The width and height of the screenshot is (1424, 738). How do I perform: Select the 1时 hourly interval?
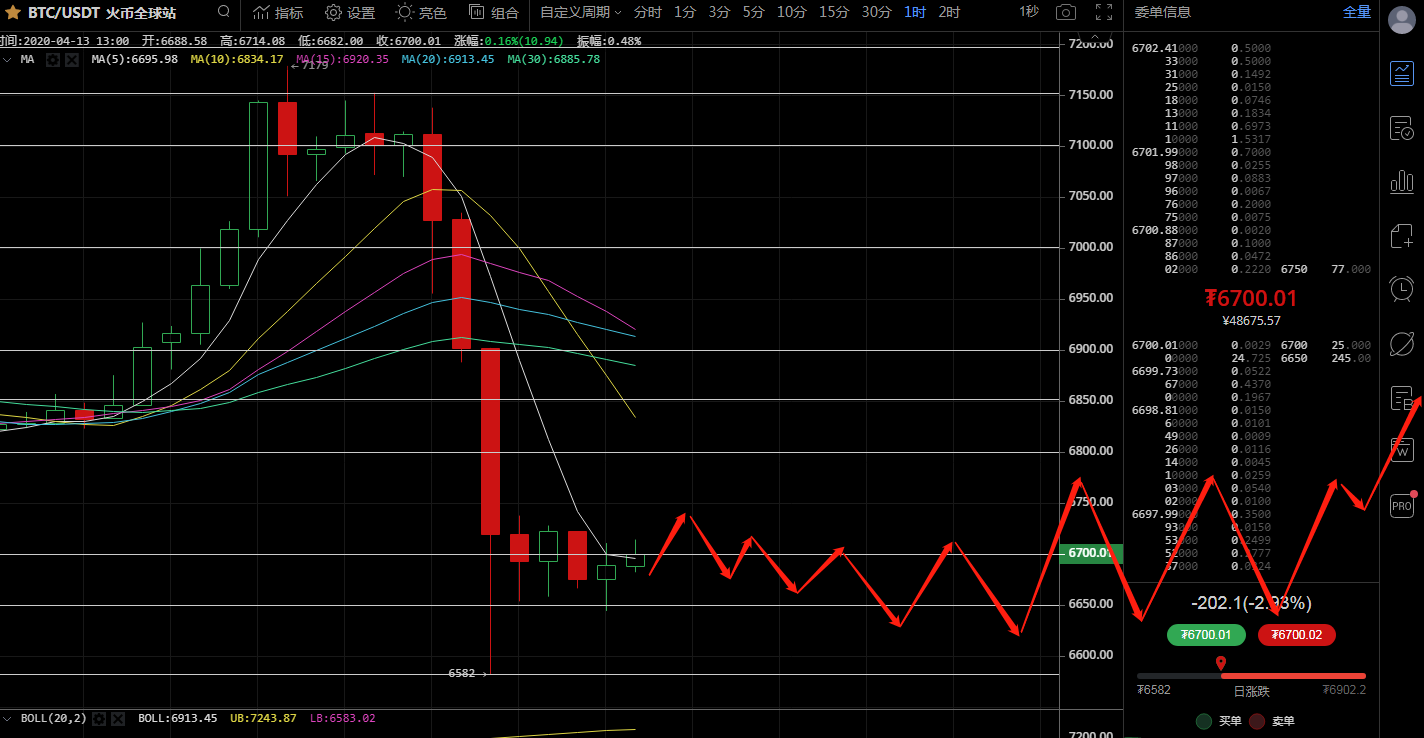coord(915,13)
